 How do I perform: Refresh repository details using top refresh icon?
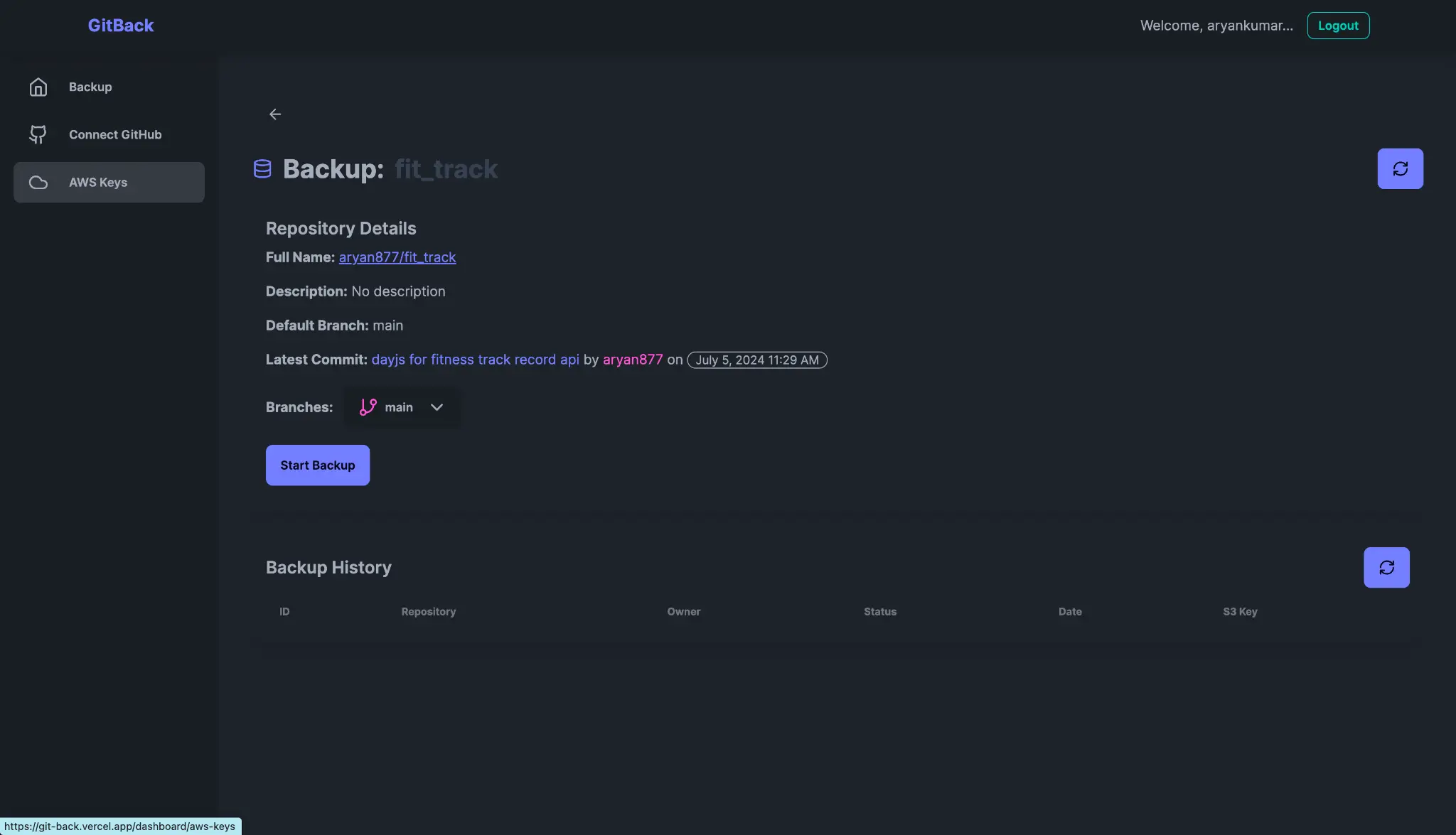point(1400,168)
